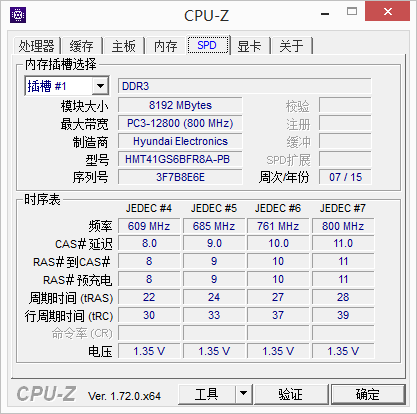Image resolution: width=417 pixels, height=414 pixels.
Task: Click the CAS# 延迟 row label
Action: tap(84, 244)
